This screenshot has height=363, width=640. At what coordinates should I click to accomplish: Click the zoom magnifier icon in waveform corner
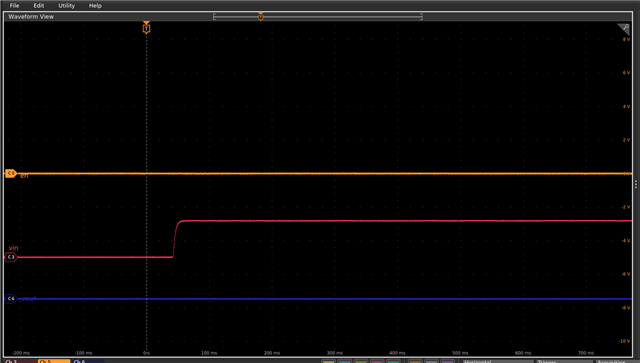(624, 29)
